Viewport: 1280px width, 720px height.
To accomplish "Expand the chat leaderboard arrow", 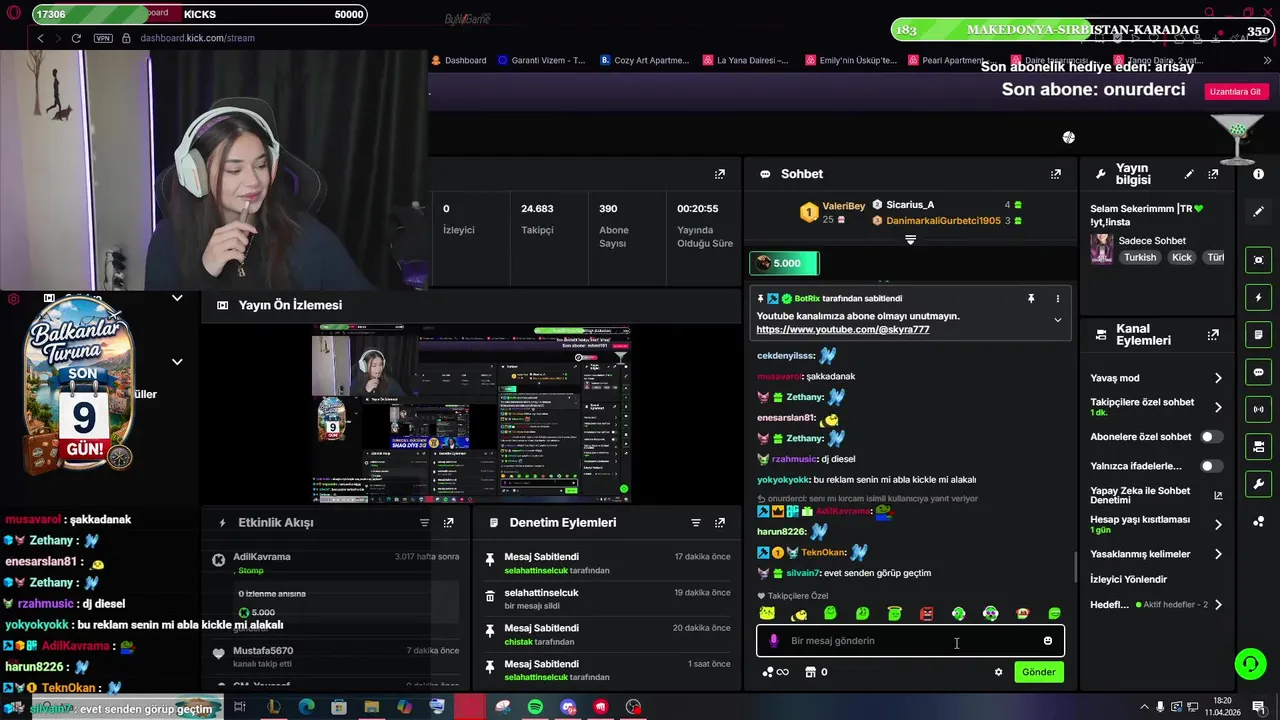I will coord(910,240).
